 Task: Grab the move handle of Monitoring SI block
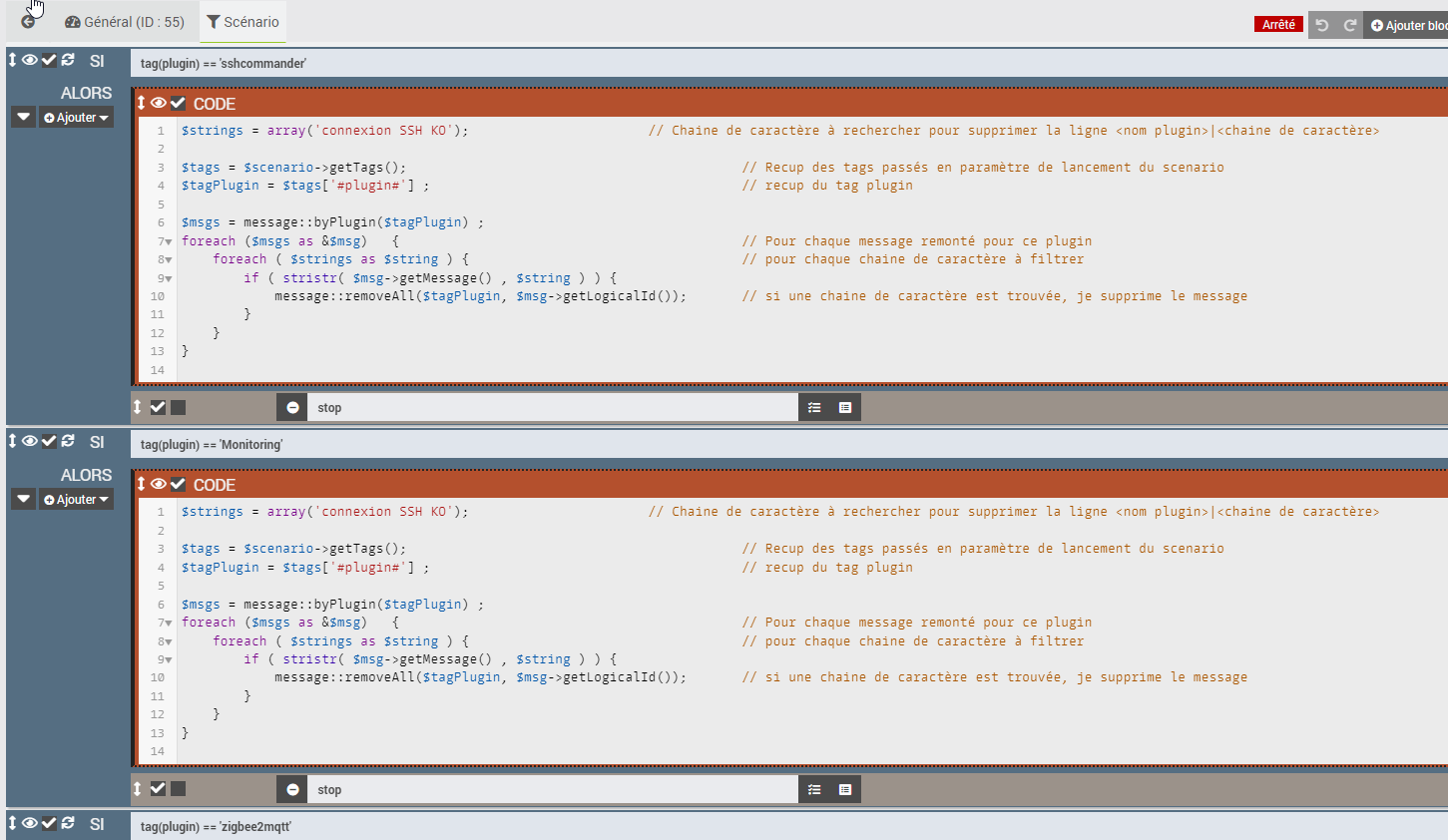[13, 441]
